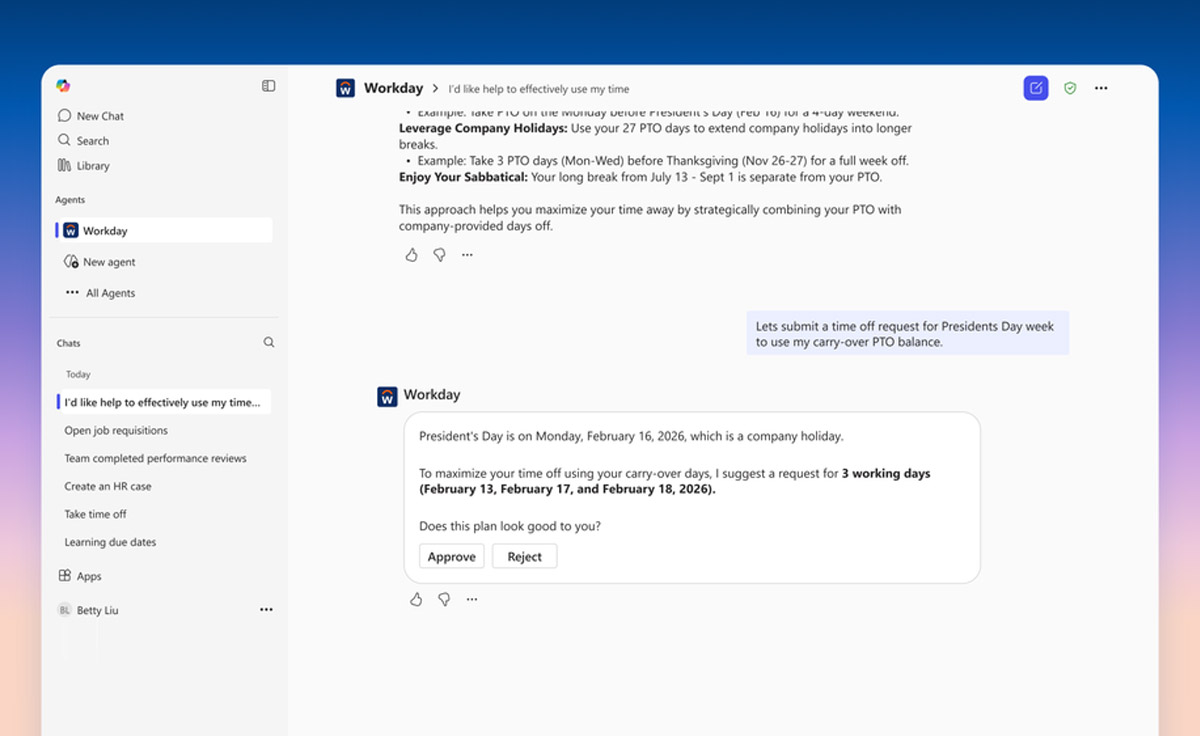
Task: Create a New agent
Action: pyautogui.click(x=100, y=262)
